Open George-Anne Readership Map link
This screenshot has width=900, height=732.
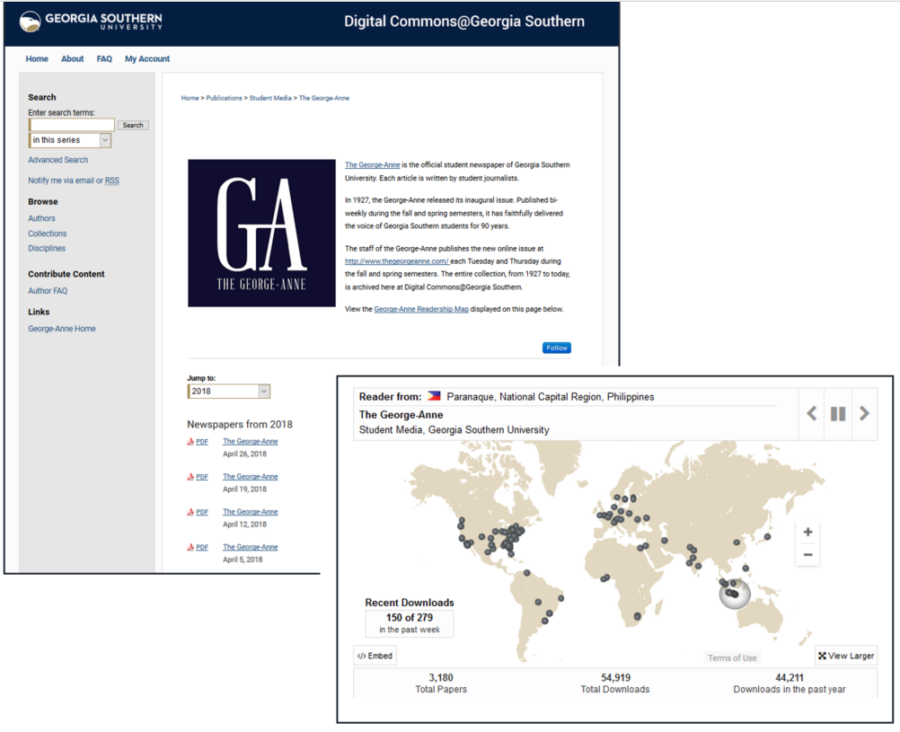pyautogui.click(x=421, y=309)
